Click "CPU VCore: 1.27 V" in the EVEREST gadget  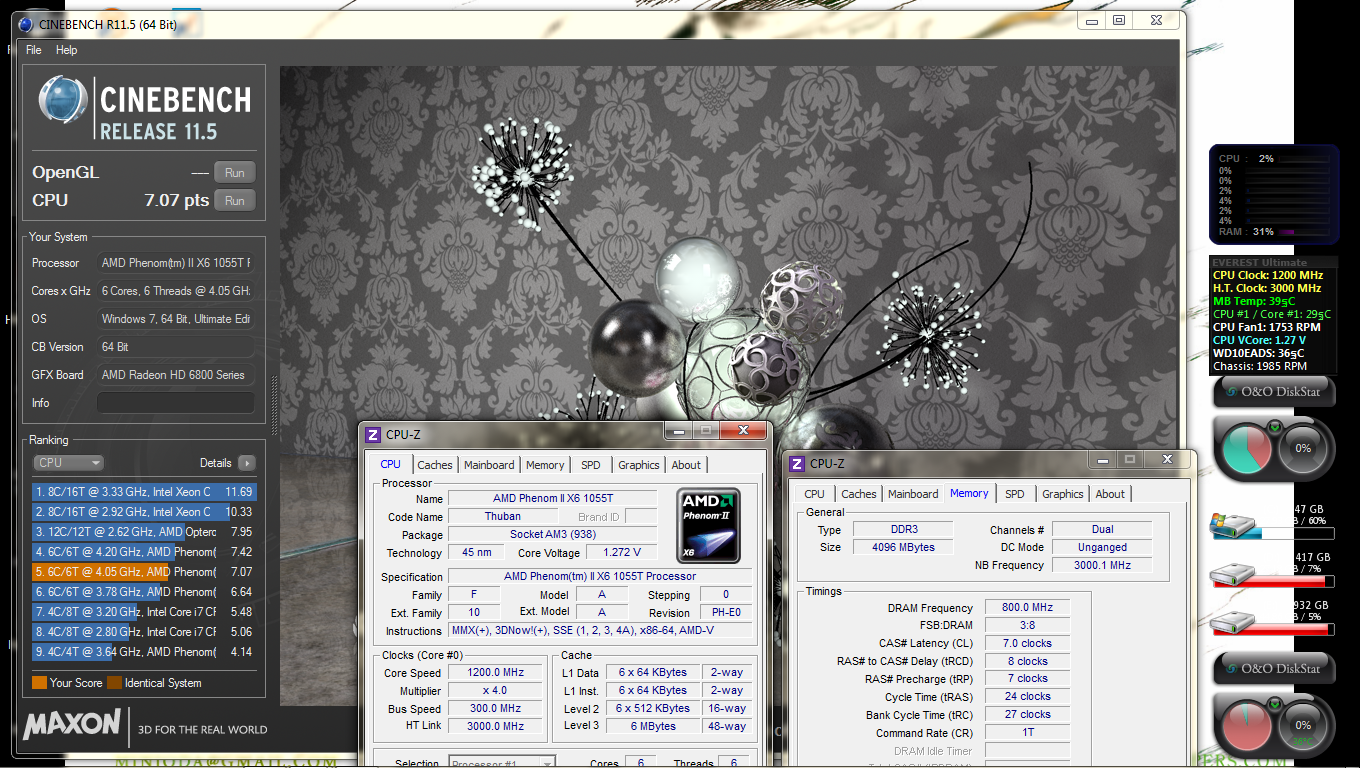[x=1262, y=340]
